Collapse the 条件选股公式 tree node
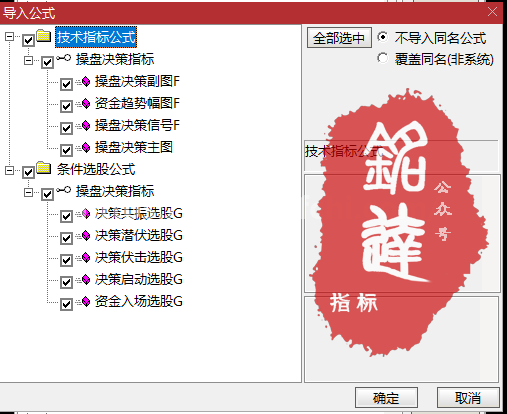The width and height of the screenshot is (507, 414). pyautogui.click(x=10, y=171)
